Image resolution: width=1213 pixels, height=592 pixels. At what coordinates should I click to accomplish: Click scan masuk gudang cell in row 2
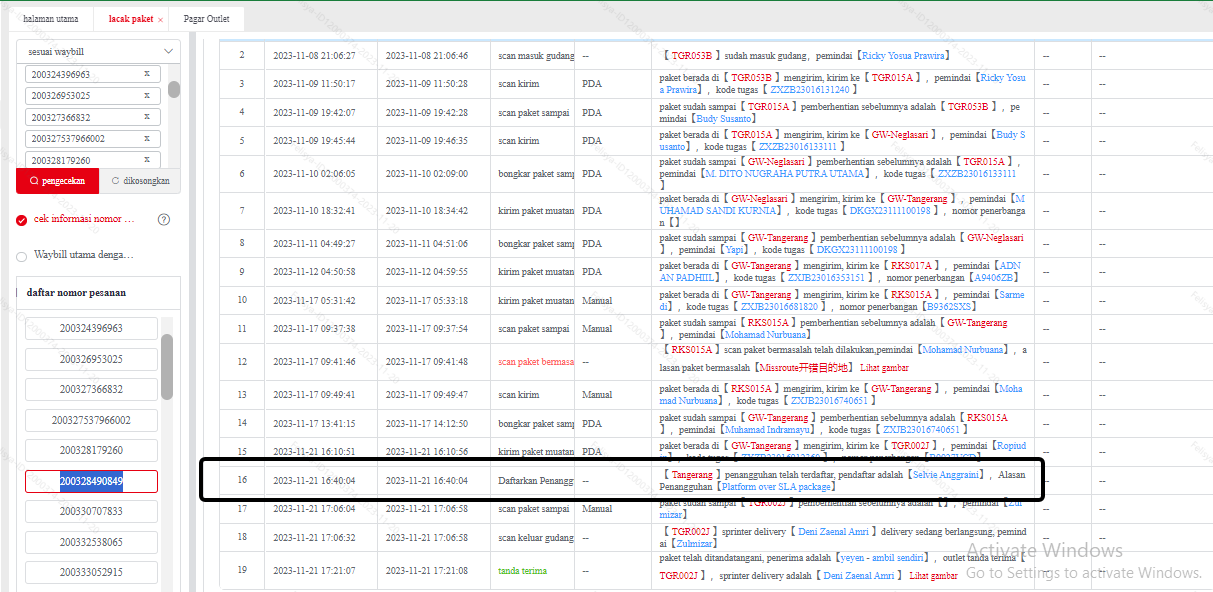pos(534,56)
